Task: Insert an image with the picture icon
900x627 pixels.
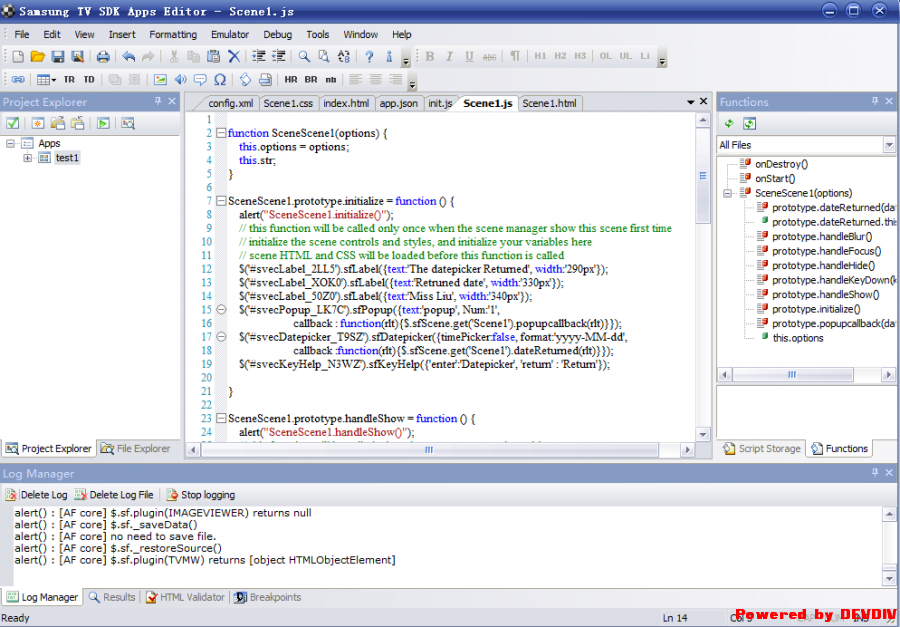Action: pyautogui.click(x=160, y=79)
